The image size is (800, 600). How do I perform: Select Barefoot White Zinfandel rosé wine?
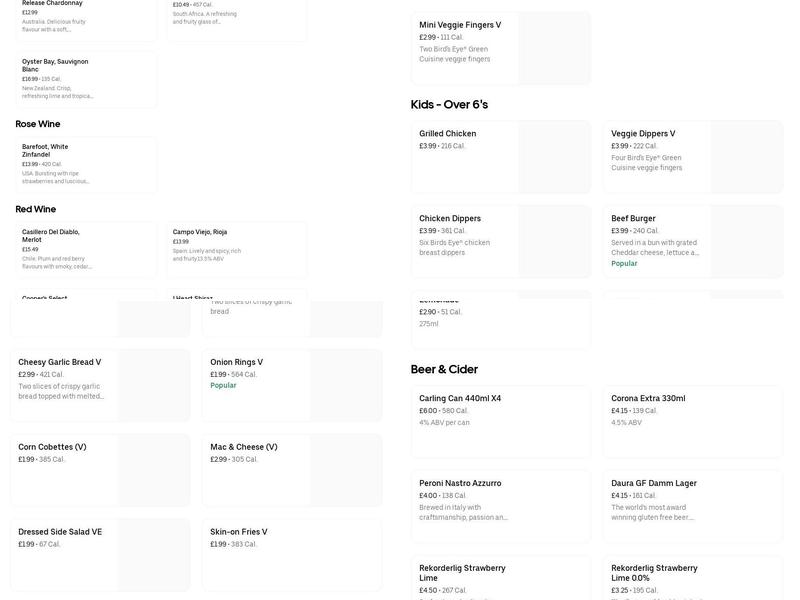click(86, 164)
